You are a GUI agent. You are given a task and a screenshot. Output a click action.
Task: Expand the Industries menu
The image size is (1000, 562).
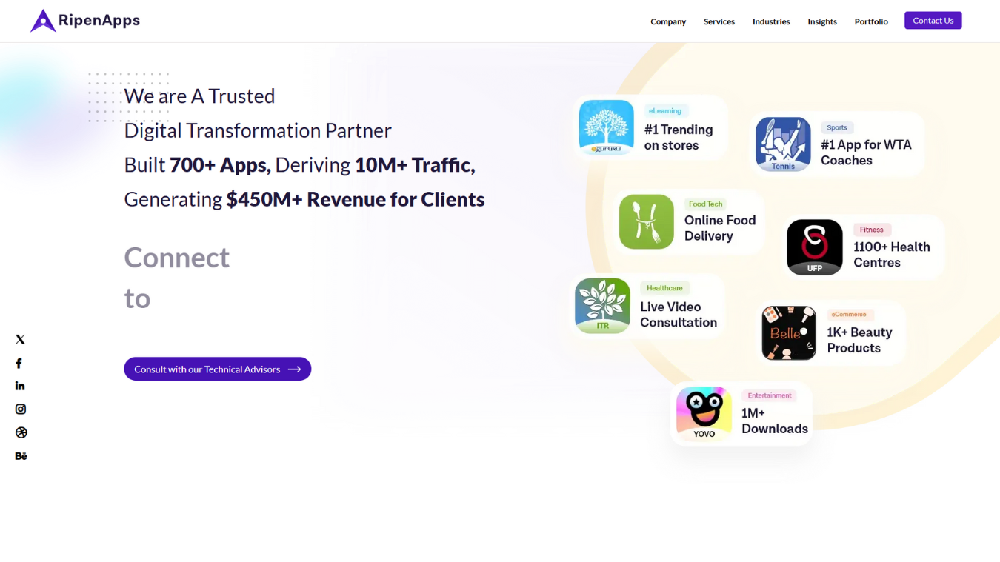(x=771, y=21)
